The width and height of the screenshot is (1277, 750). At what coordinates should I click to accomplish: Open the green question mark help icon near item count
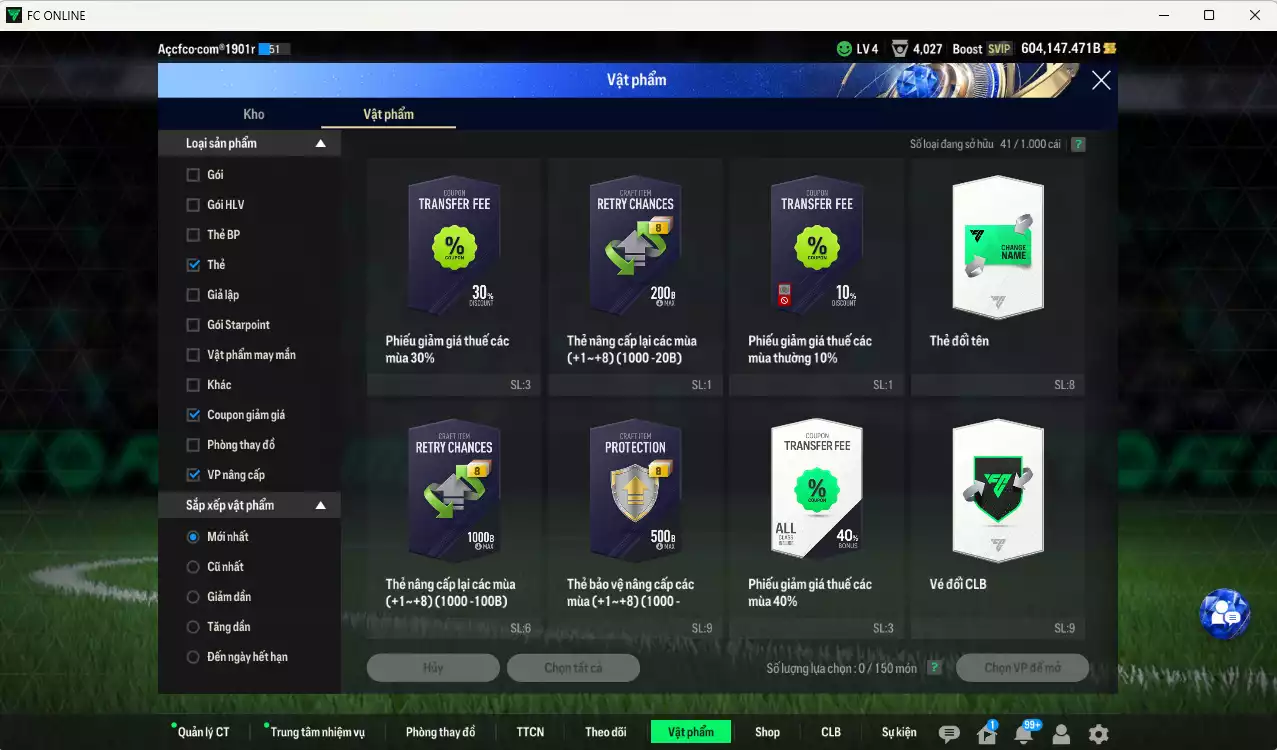coord(1078,144)
